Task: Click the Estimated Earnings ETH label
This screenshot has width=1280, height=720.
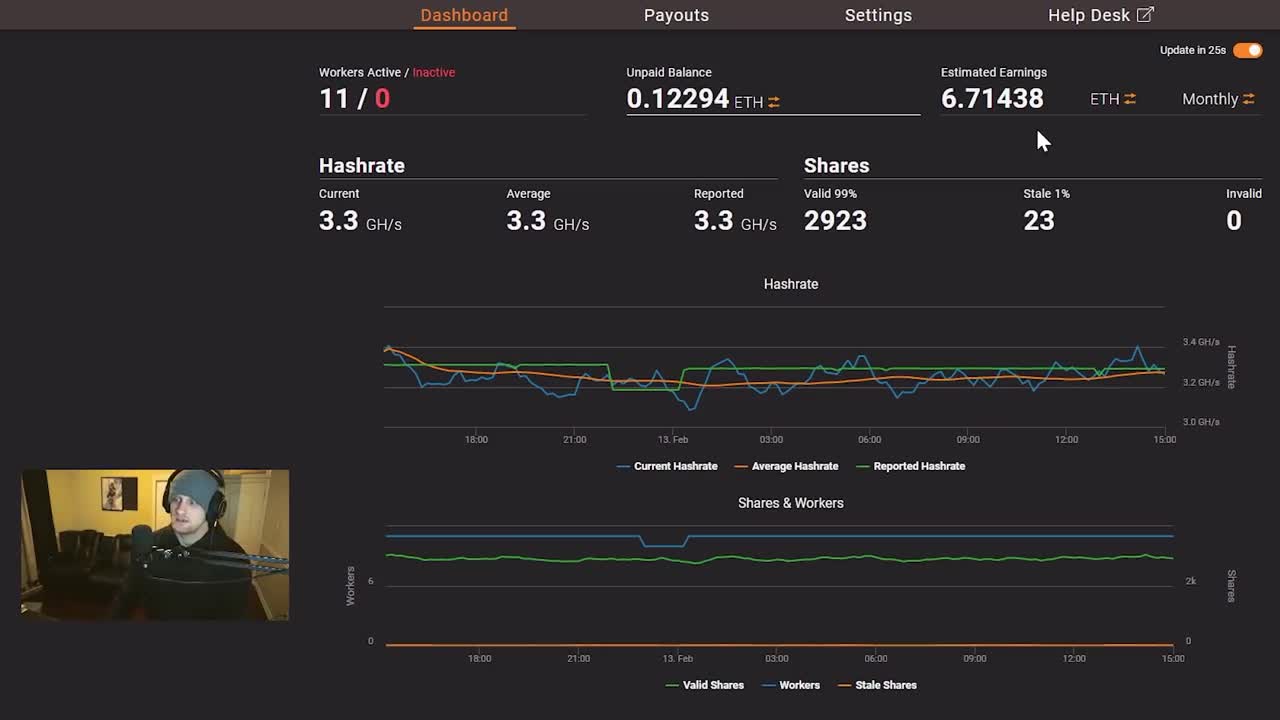Action: pyautogui.click(x=1104, y=99)
